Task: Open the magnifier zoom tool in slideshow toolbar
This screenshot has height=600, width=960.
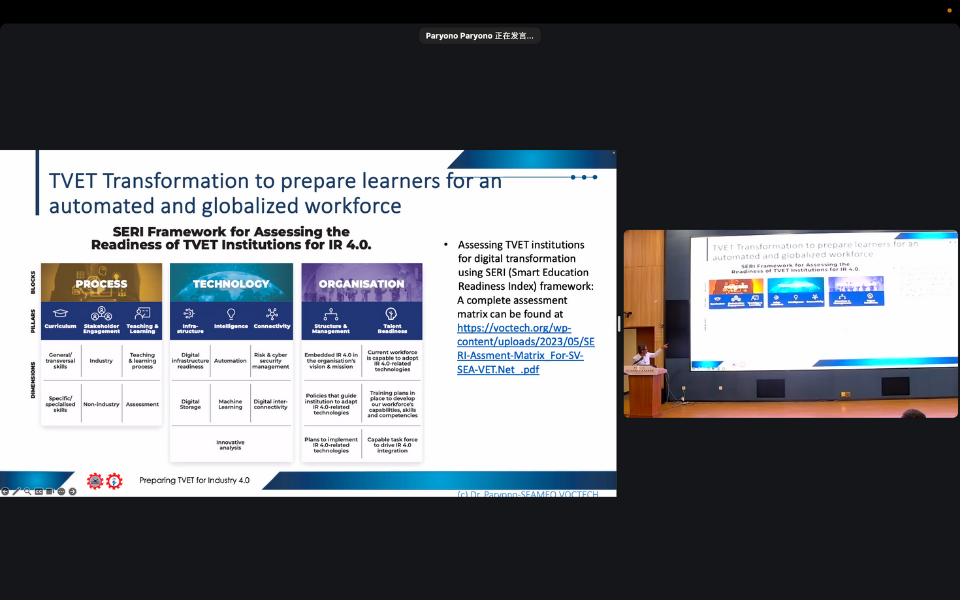Action: click(x=28, y=491)
